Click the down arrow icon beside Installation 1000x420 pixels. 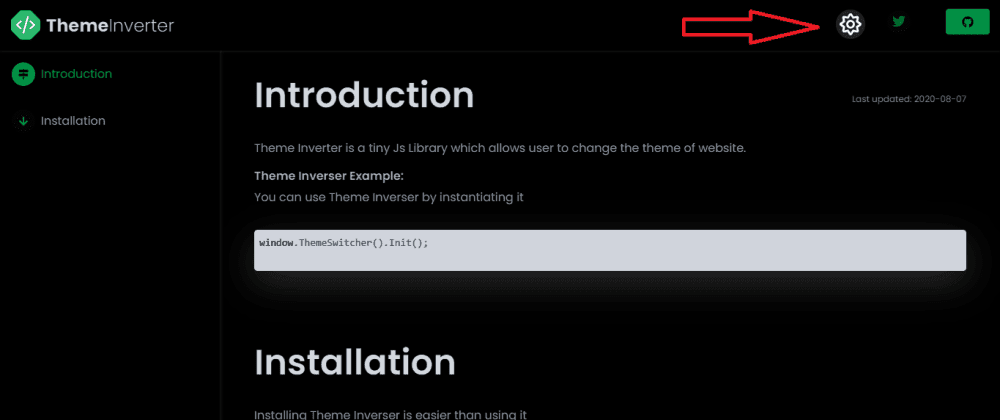click(x=22, y=121)
